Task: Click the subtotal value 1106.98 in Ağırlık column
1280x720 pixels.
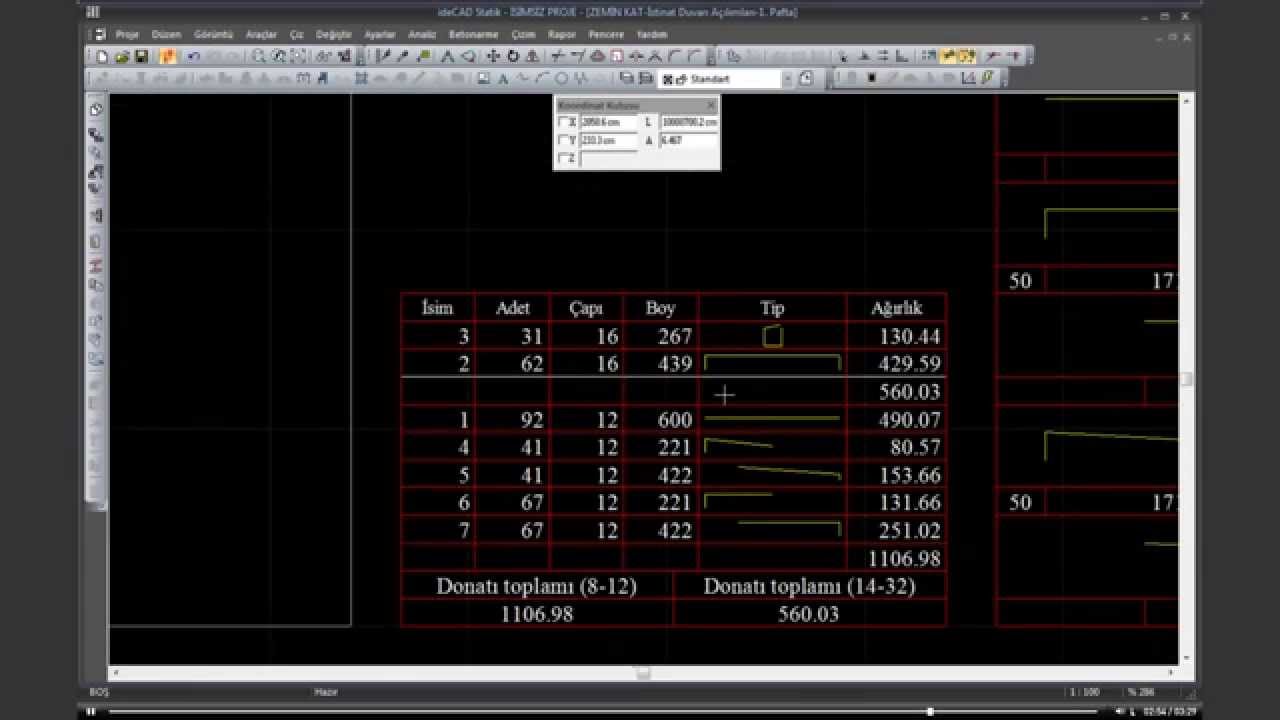Action: point(904,558)
